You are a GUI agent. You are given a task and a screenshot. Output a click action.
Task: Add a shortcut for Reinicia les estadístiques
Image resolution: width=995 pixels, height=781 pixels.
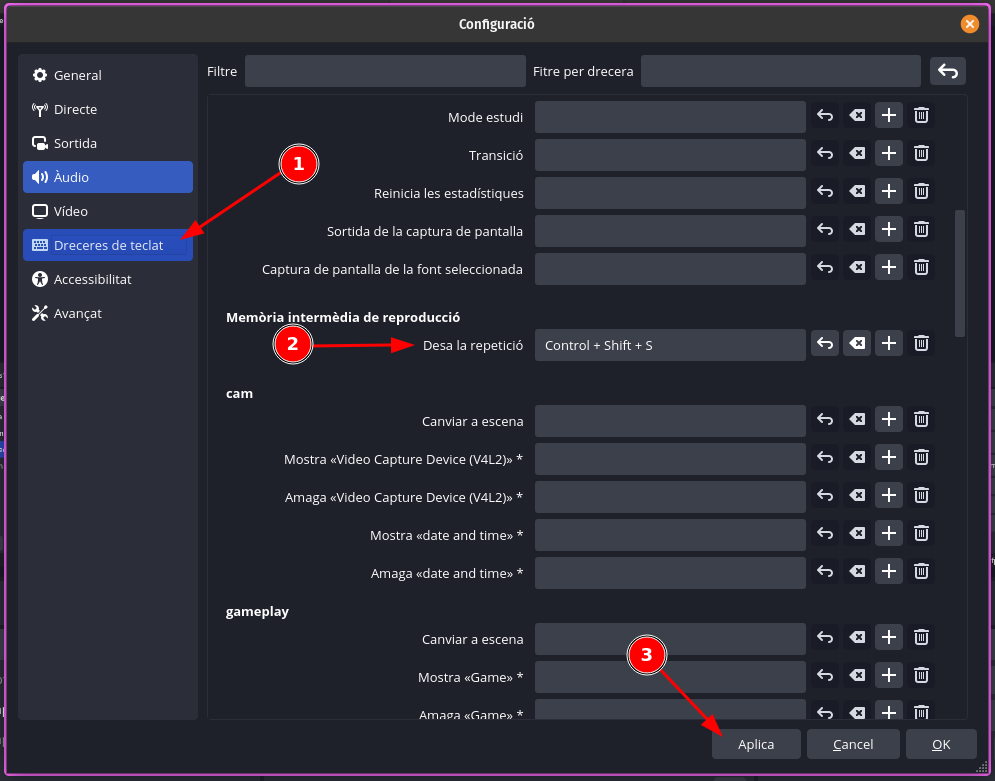click(889, 192)
